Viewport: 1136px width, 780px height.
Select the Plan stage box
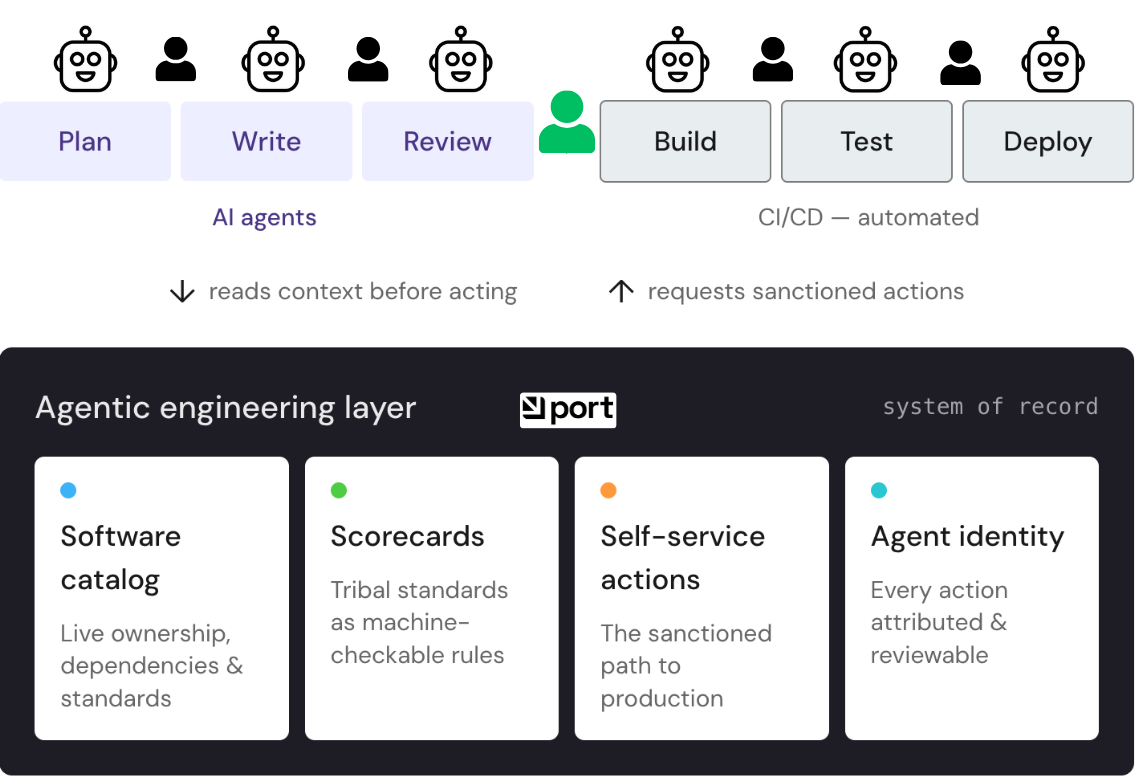click(85, 141)
